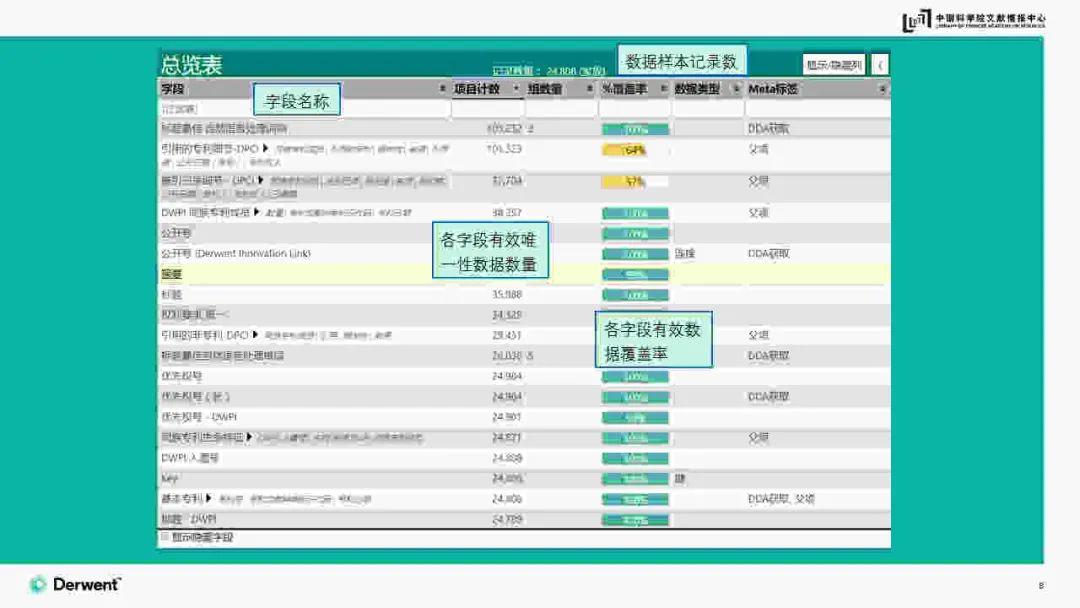
Task: Click the filter icon on Meta标签 column
Action: (x=883, y=89)
